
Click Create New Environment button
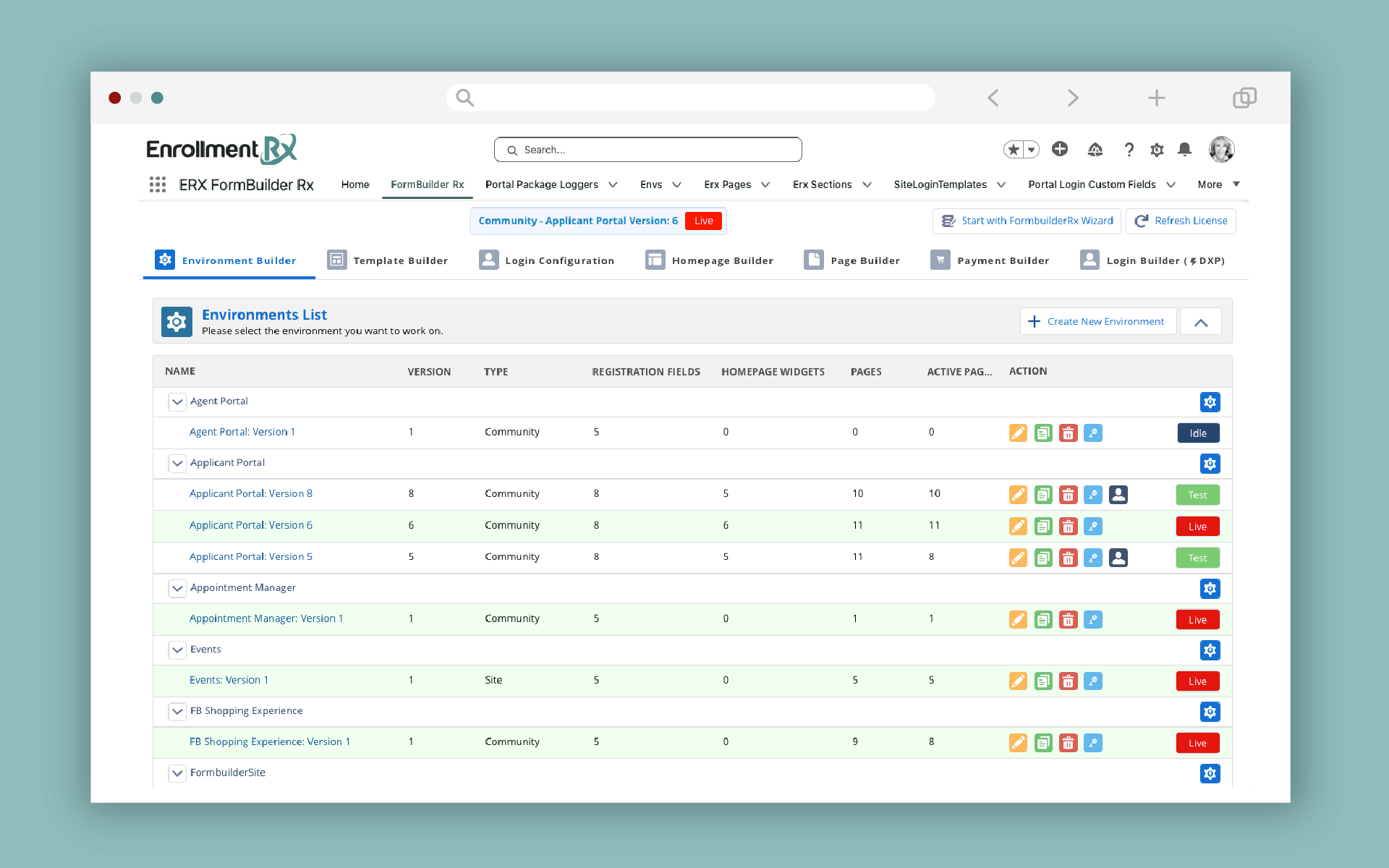(x=1097, y=322)
